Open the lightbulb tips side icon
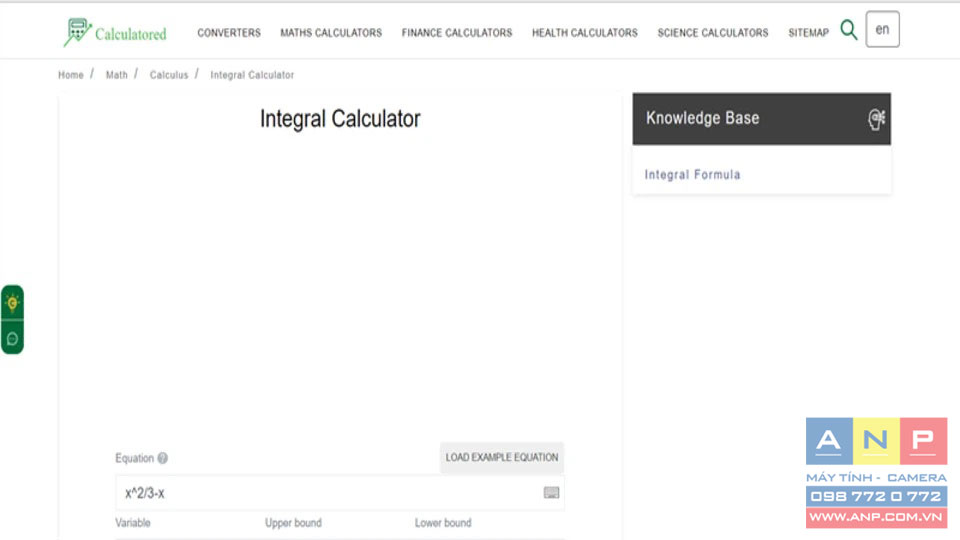The width and height of the screenshot is (960, 540). click(12, 302)
